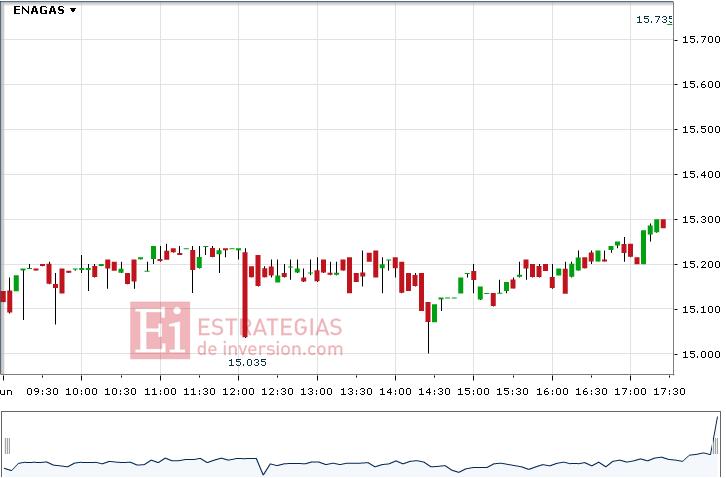The image size is (726, 478).
Task: Click the 14:00 time axis label
Action: (395, 391)
